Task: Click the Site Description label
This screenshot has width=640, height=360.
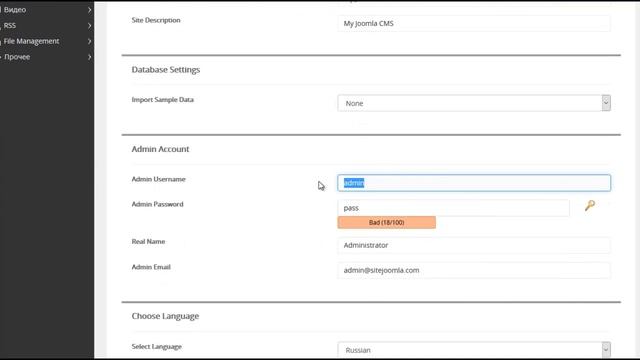Action: (x=156, y=20)
